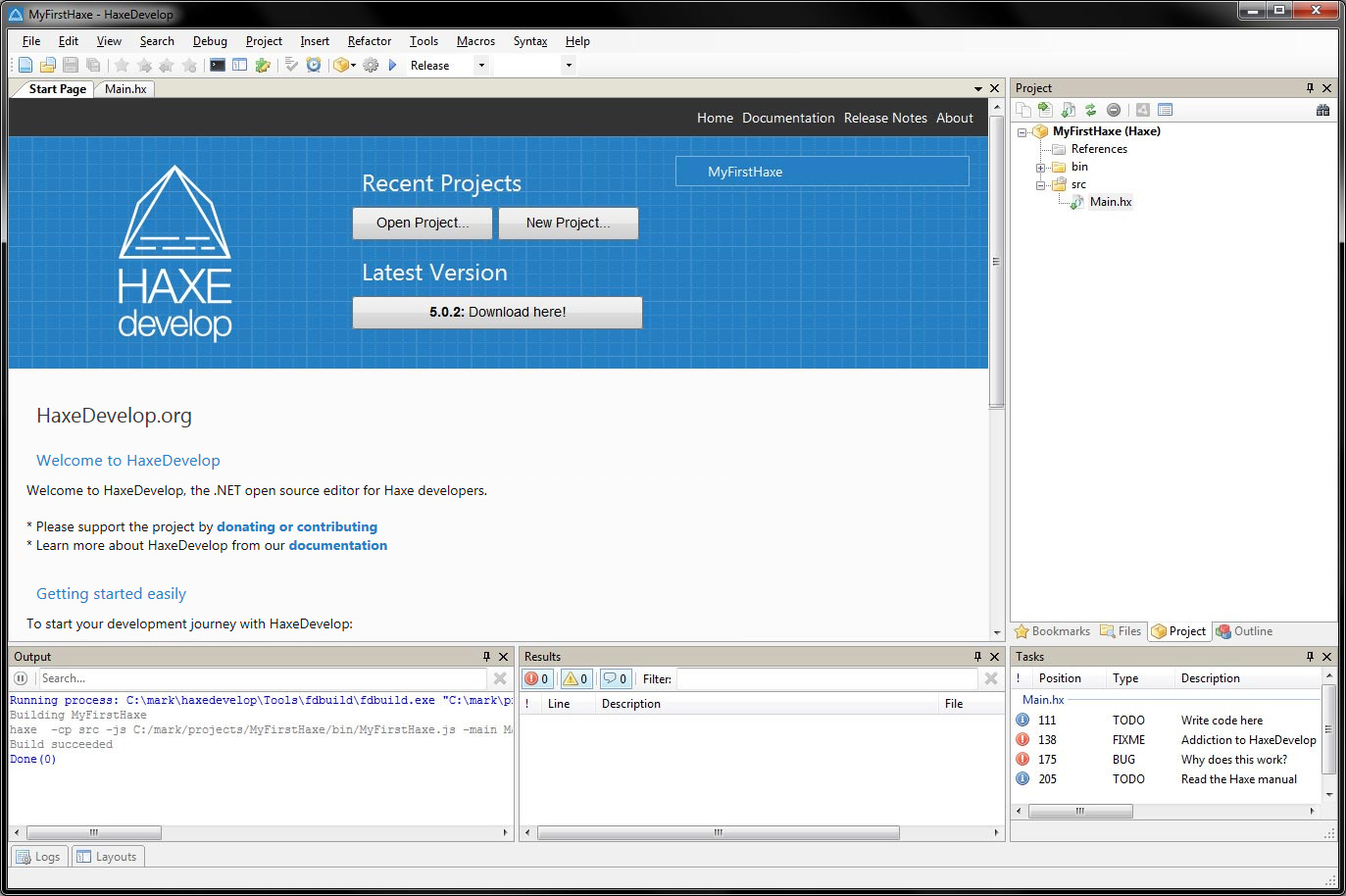This screenshot has width=1346, height=896.
Task: Open the Refactor menu
Action: tap(370, 41)
